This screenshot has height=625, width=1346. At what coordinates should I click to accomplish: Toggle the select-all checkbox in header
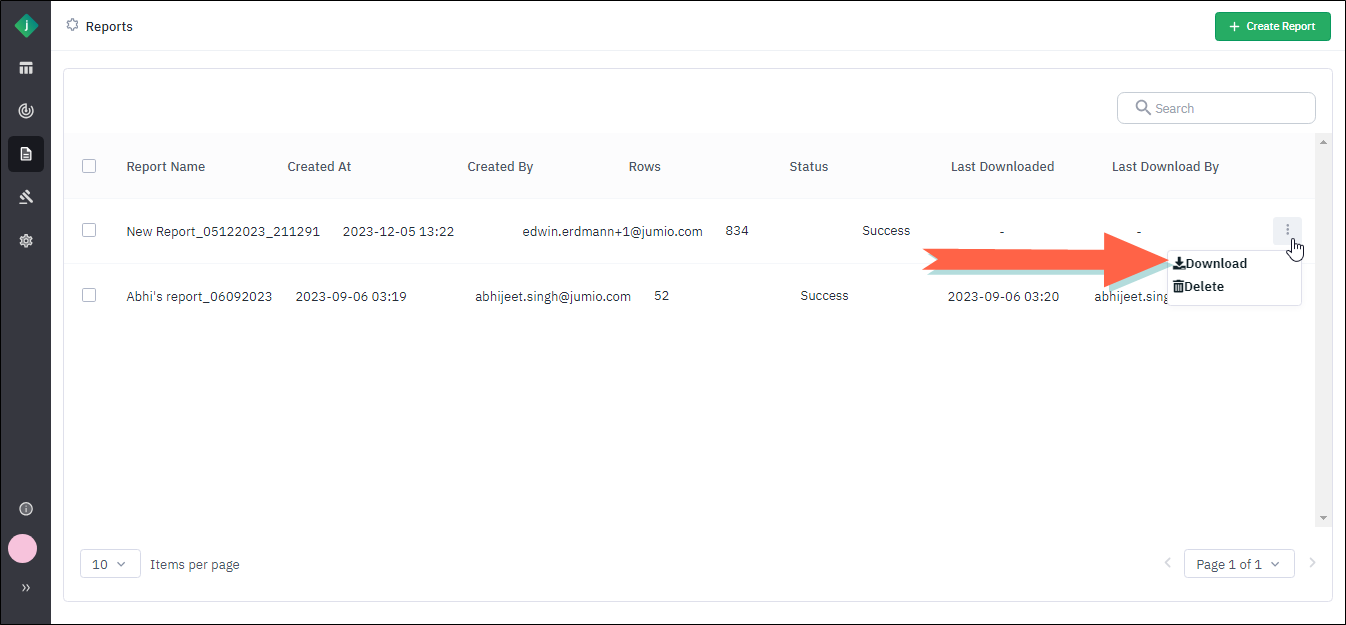(x=89, y=166)
